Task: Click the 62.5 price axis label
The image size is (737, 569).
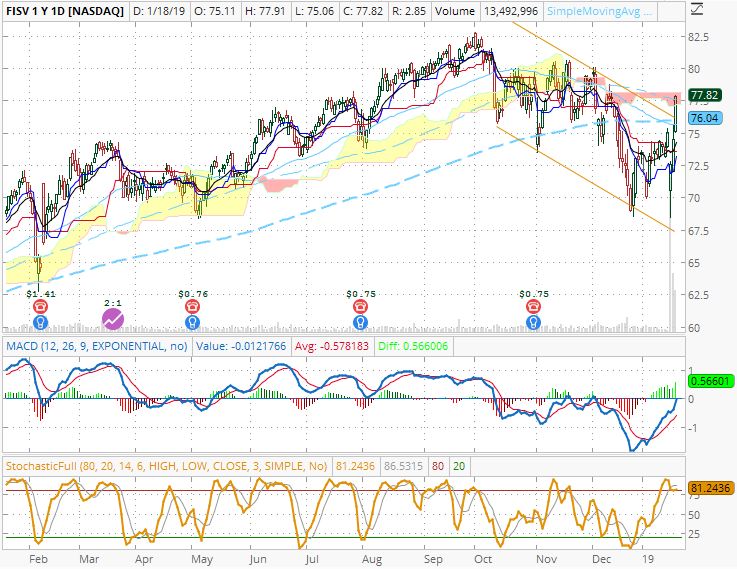Action: [x=698, y=295]
